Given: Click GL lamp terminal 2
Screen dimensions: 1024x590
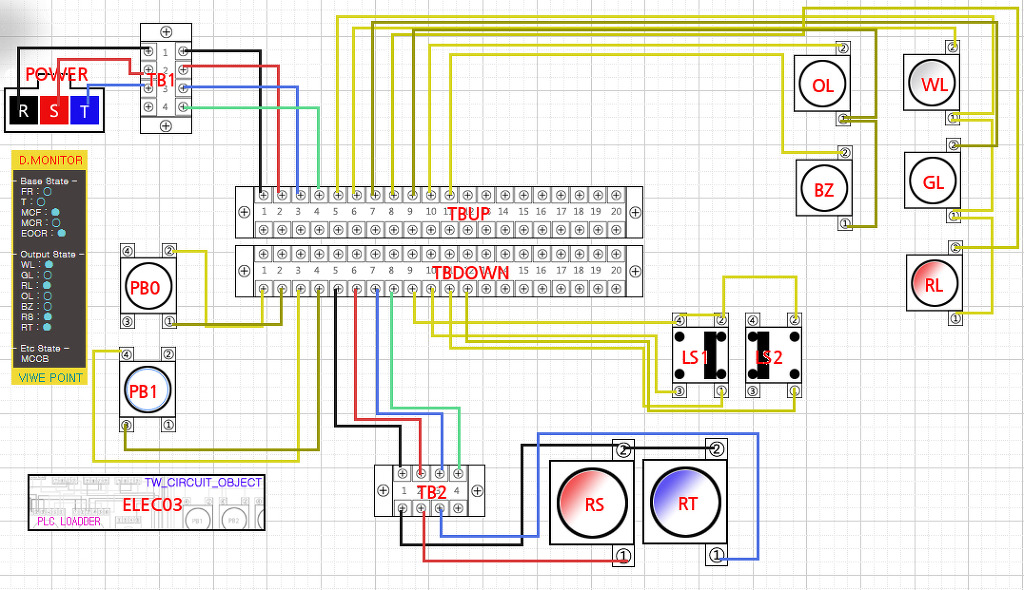Looking at the screenshot, I should click(x=954, y=145).
